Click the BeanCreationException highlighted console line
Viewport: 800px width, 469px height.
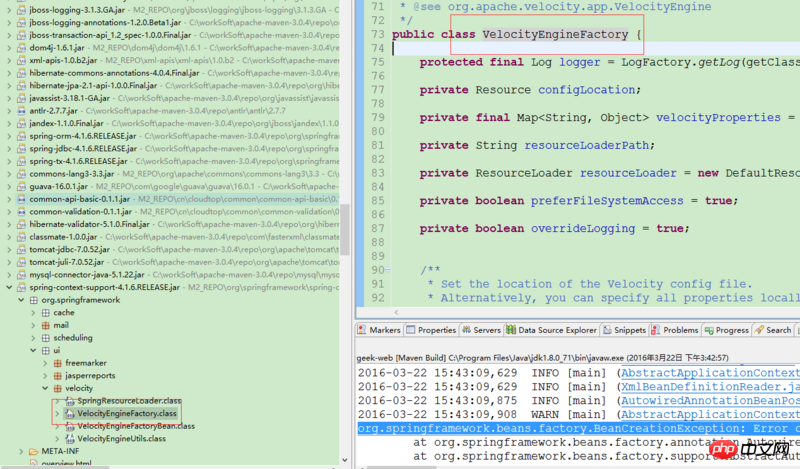click(x=579, y=429)
